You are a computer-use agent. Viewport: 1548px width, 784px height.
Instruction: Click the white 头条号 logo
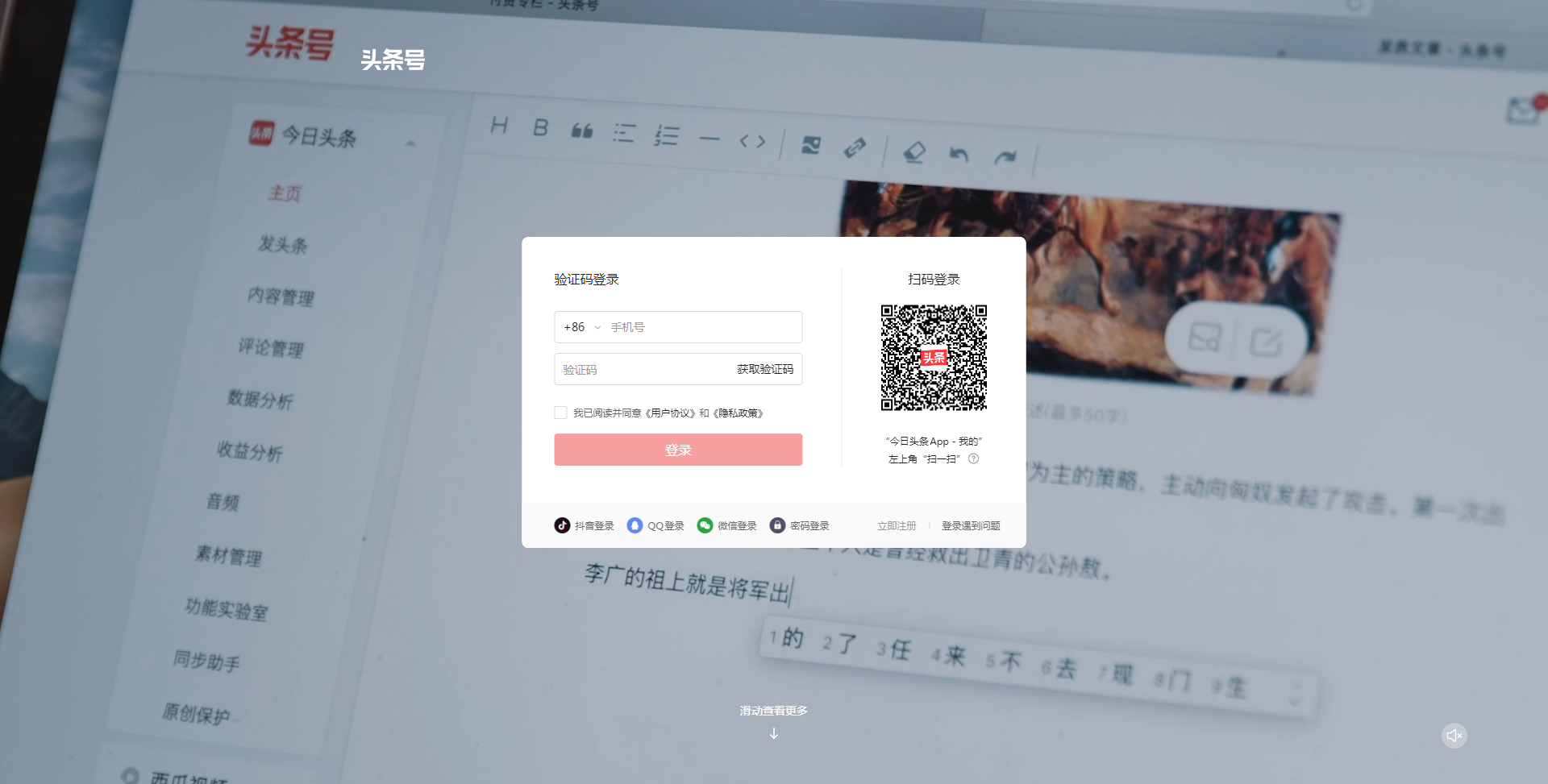(393, 60)
